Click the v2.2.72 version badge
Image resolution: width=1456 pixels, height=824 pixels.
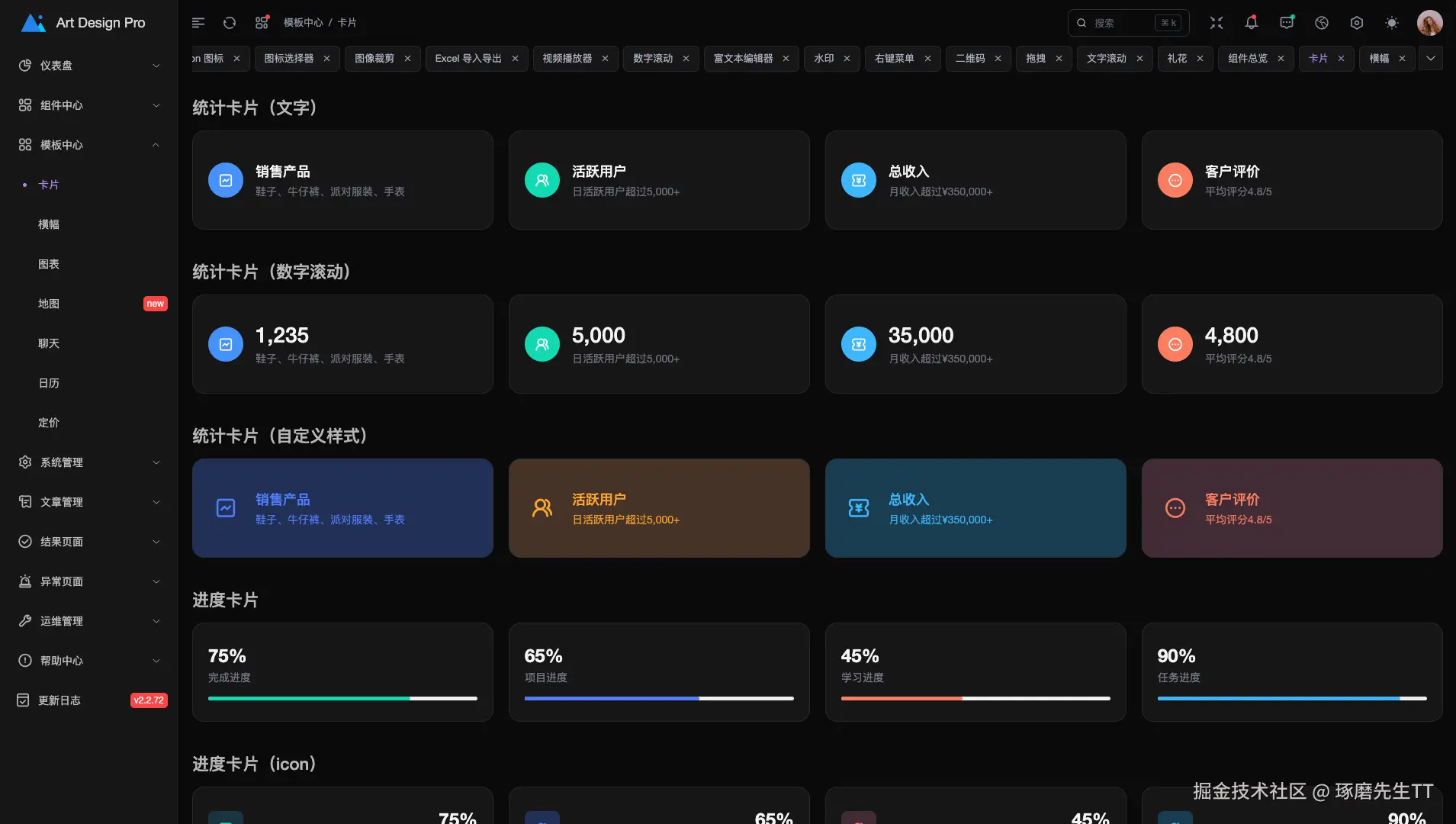click(149, 700)
